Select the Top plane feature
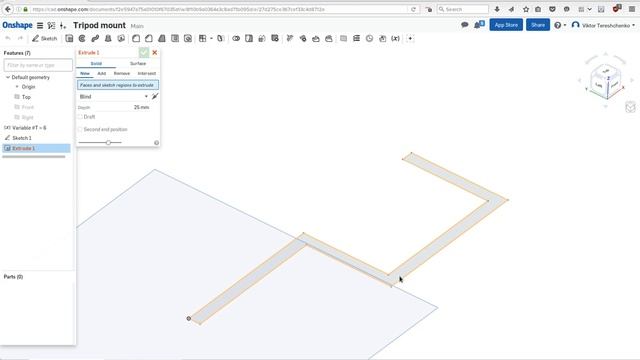 (x=26, y=97)
